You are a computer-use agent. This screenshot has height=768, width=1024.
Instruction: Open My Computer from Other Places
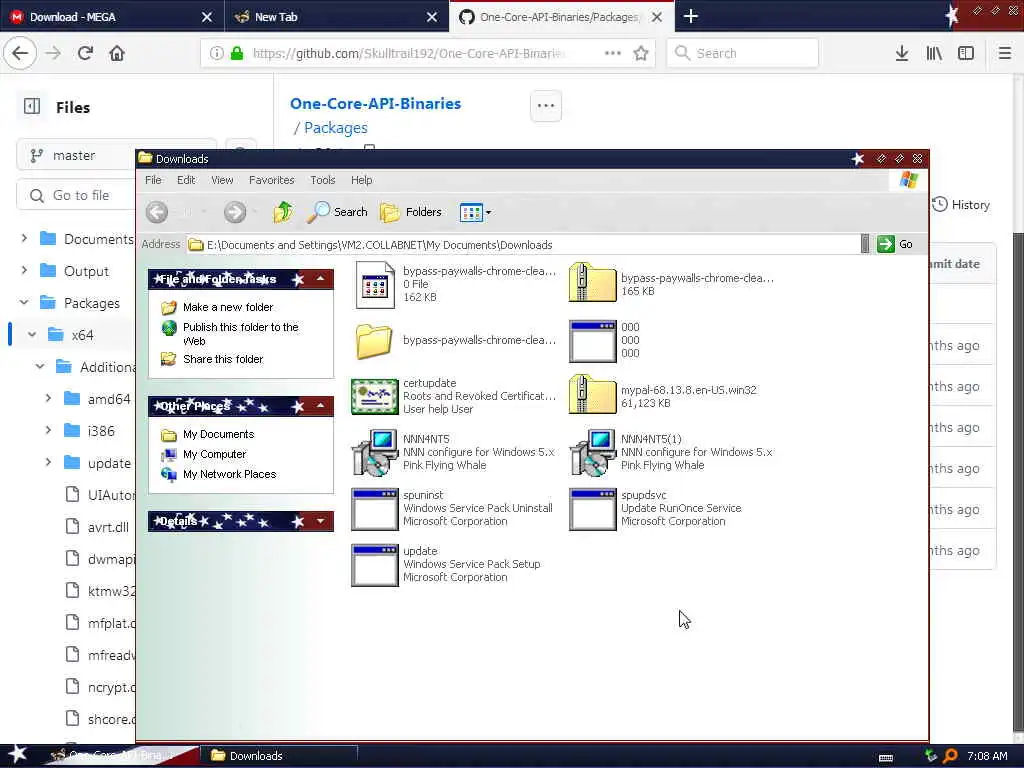[x=214, y=454]
